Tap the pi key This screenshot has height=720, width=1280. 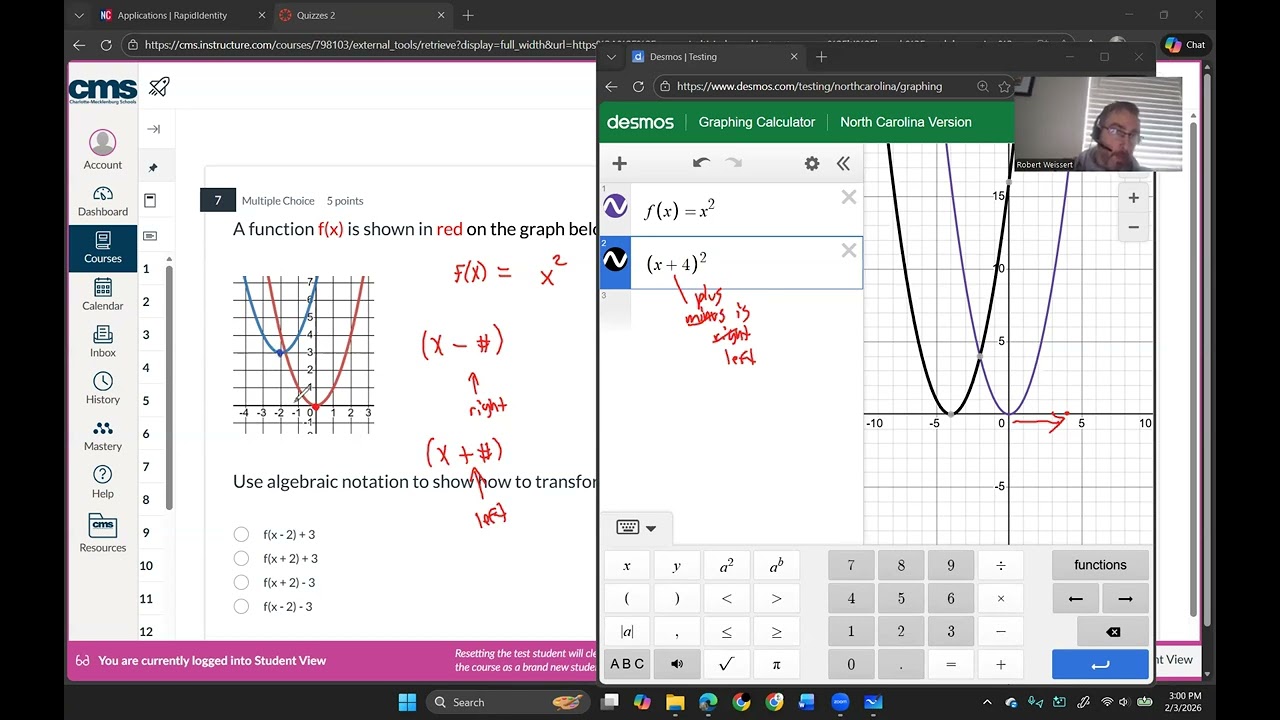[777, 664]
